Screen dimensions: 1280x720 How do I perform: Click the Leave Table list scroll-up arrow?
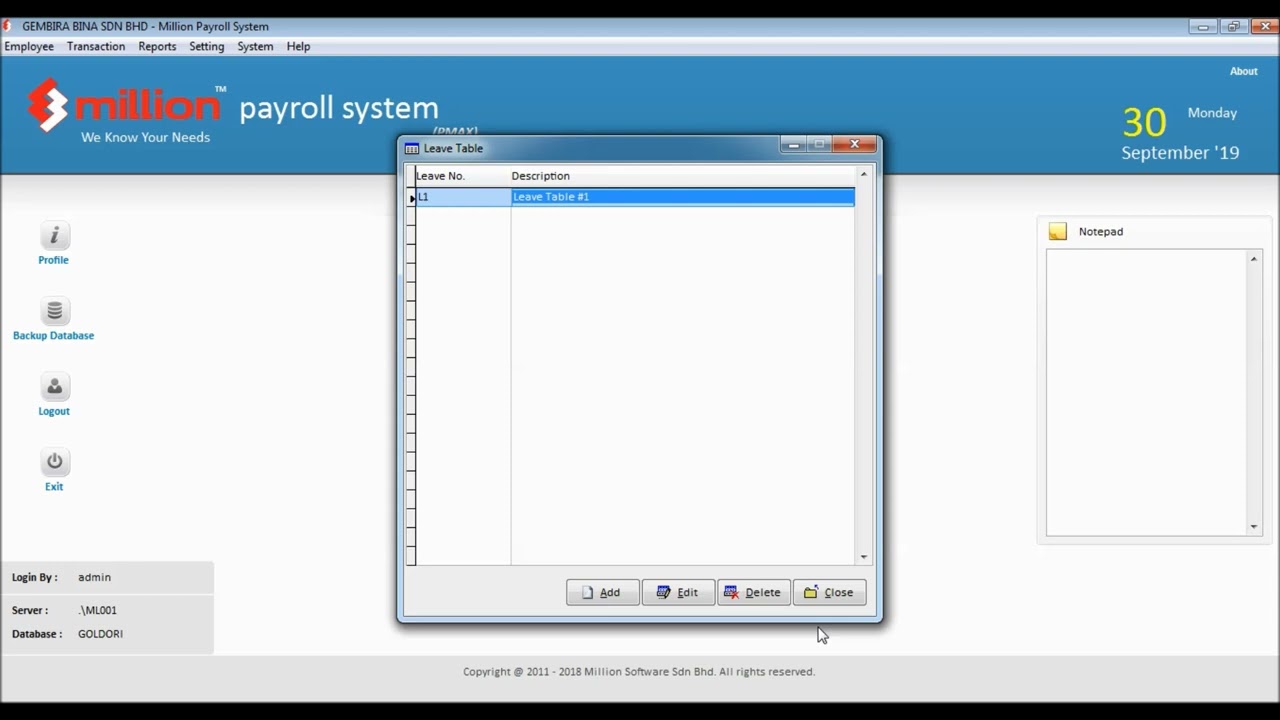point(864,175)
